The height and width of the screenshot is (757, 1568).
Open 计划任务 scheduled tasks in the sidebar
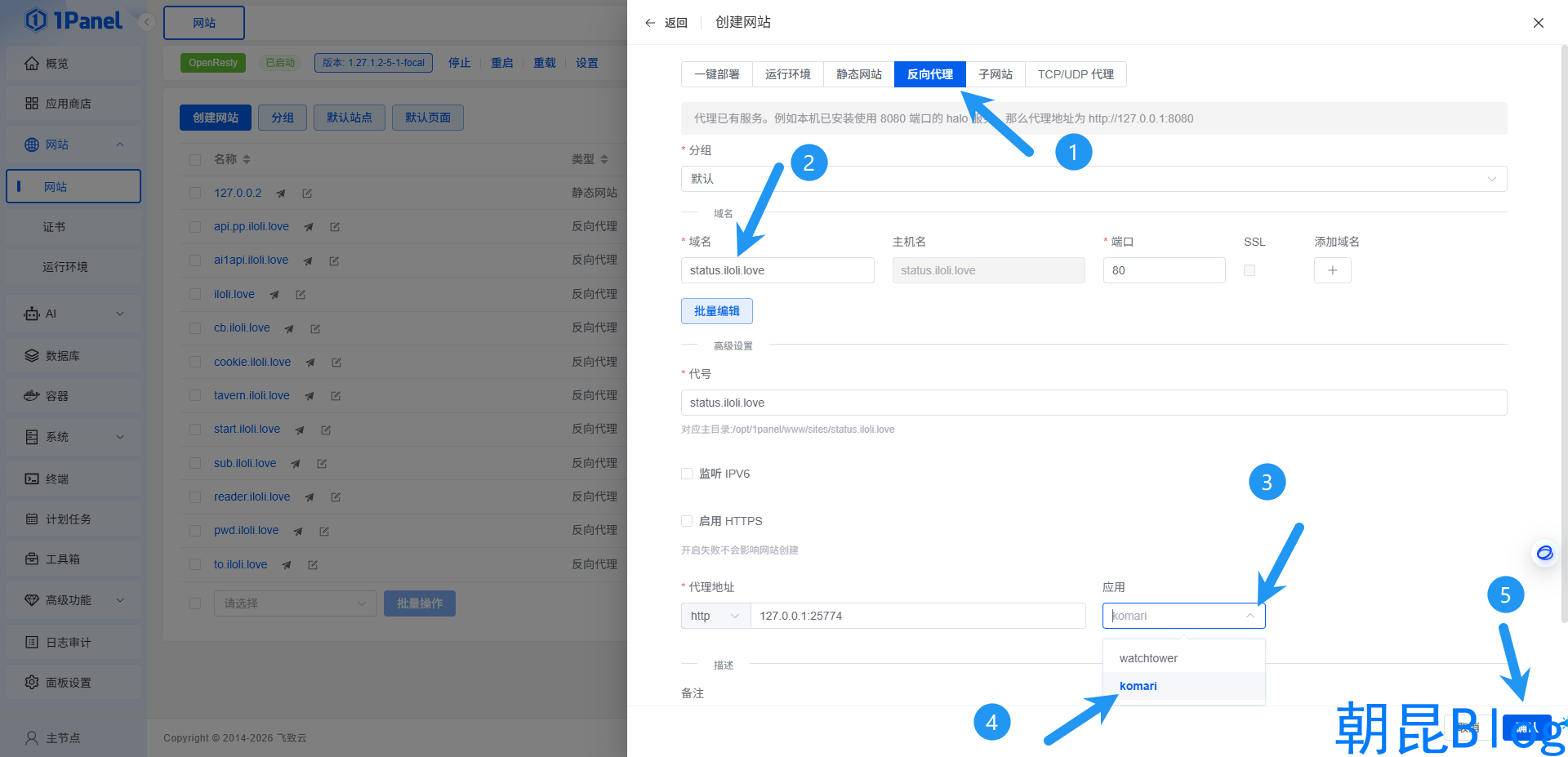pyautogui.click(x=73, y=519)
